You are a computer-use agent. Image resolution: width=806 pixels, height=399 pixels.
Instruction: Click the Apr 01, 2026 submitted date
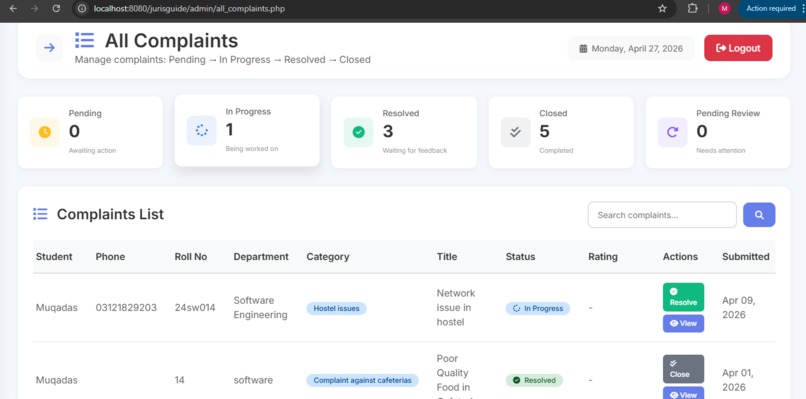coord(739,379)
